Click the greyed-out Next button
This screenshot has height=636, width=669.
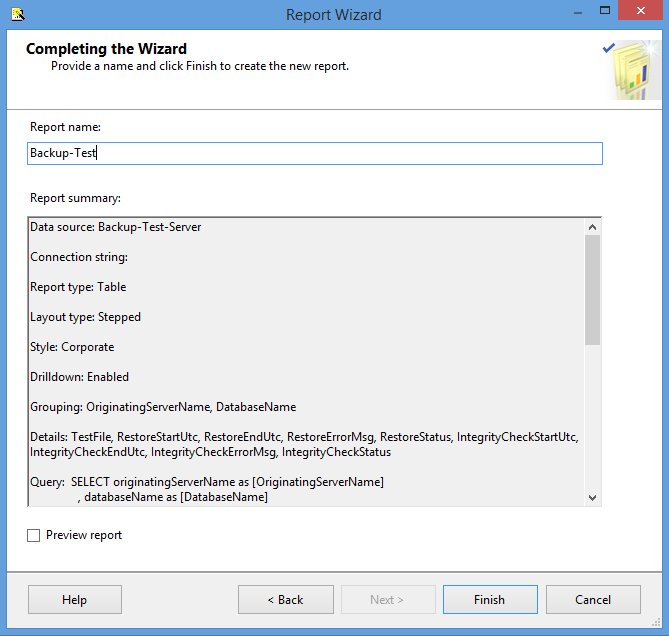[x=387, y=600]
